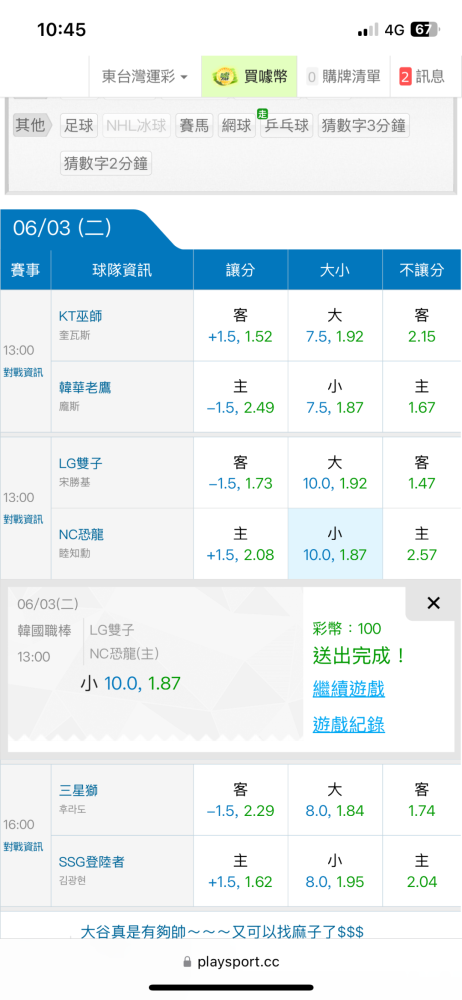Select the 網球 sport tab
462x1000 pixels.
pyautogui.click(x=236, y=126)
